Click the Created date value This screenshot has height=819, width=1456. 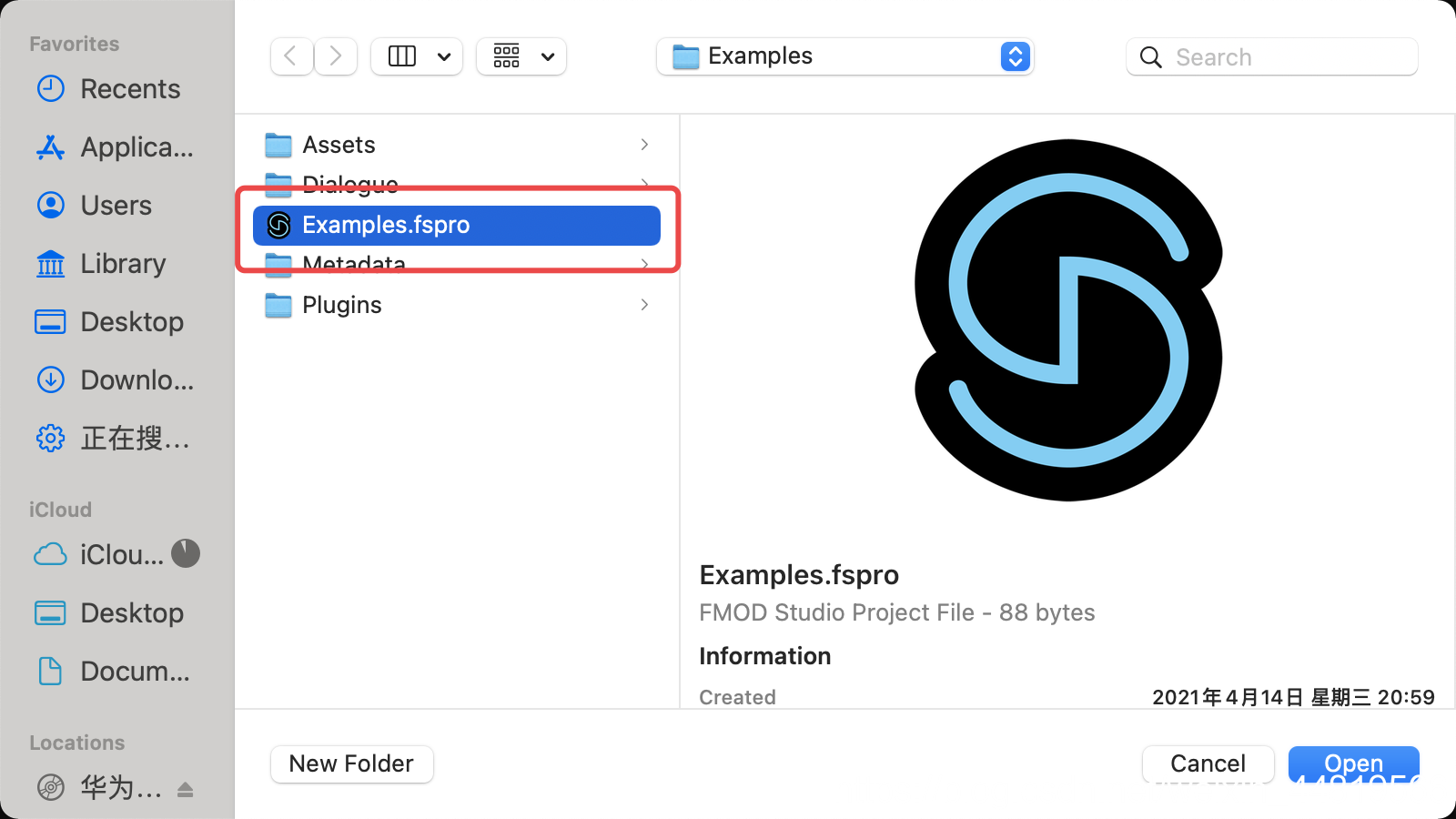pyautogui.click(x=1293, y=697)
